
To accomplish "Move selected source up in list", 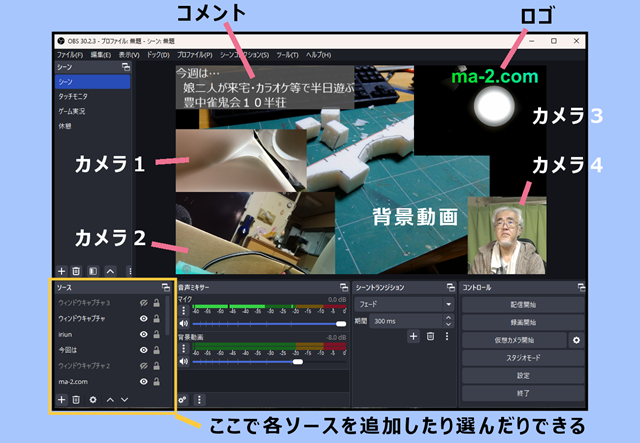I will [x=110, y=400].
